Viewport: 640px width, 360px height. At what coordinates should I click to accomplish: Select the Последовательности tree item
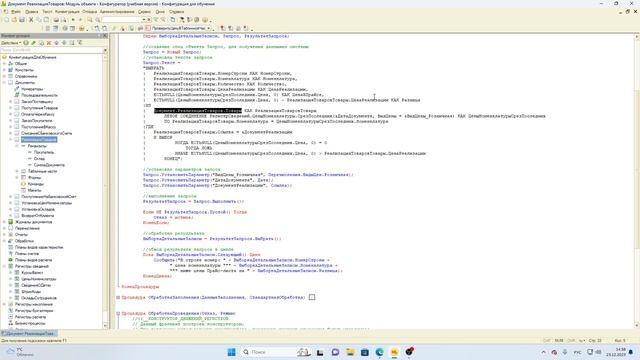(x=39, y=95)
